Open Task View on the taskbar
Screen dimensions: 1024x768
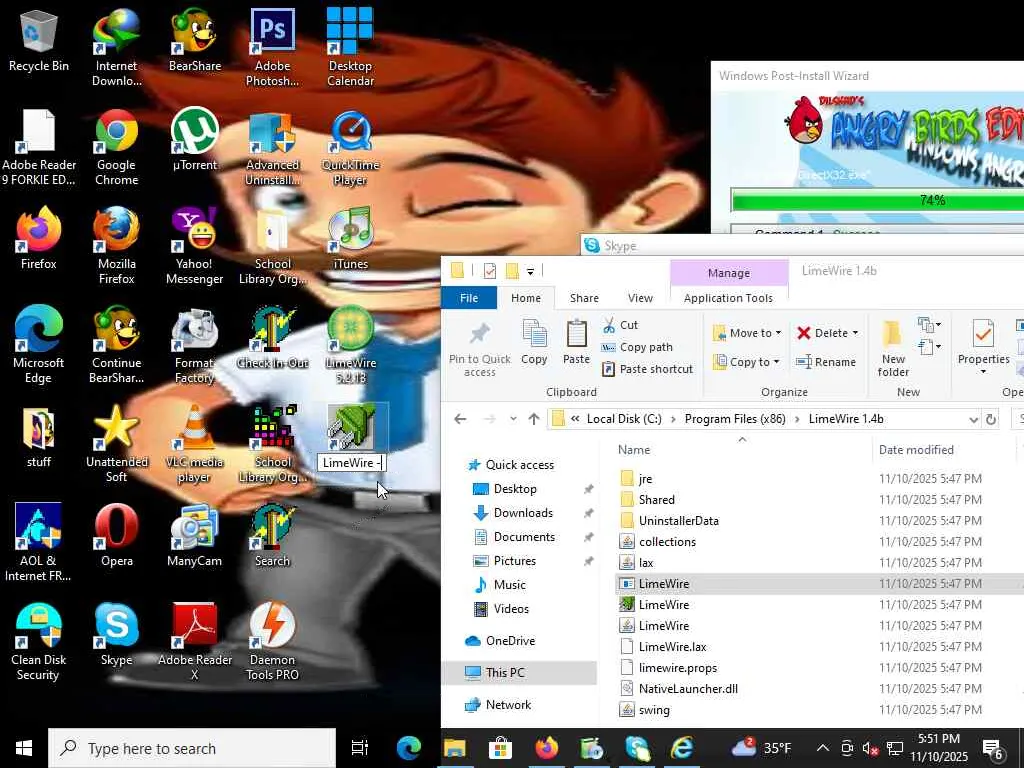tap(360, 748)
